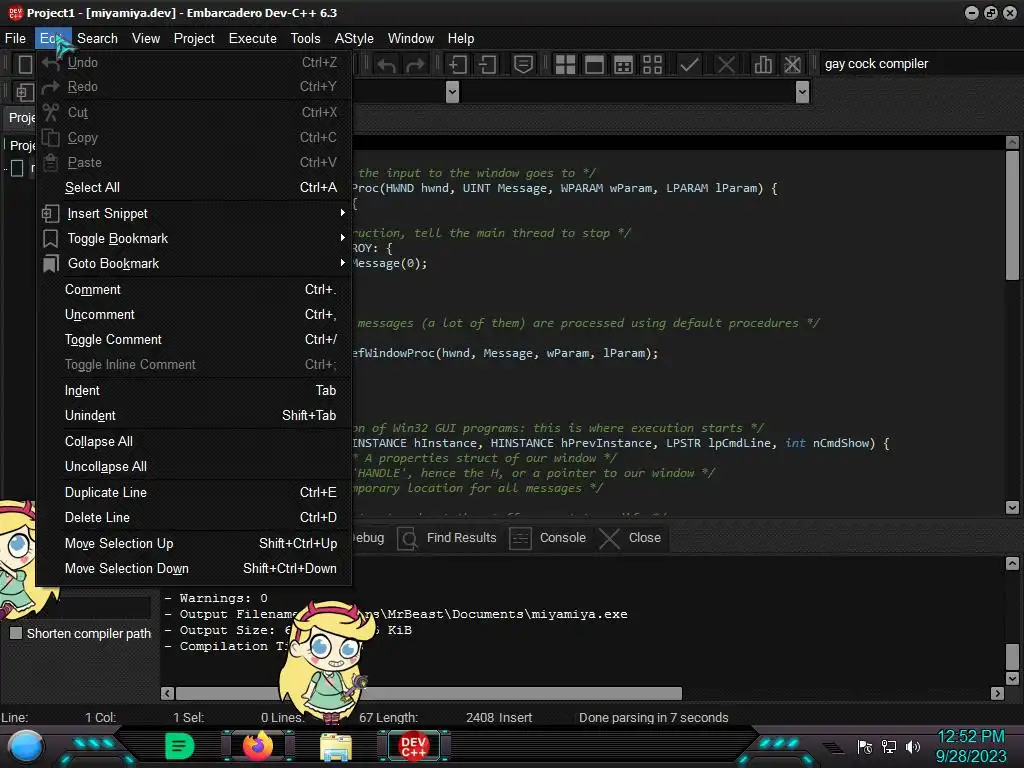The width and height of the screenshot is (1024, 768).
Task: Choose Move Selection Down in Edit menu
Action: pos(193,568)
